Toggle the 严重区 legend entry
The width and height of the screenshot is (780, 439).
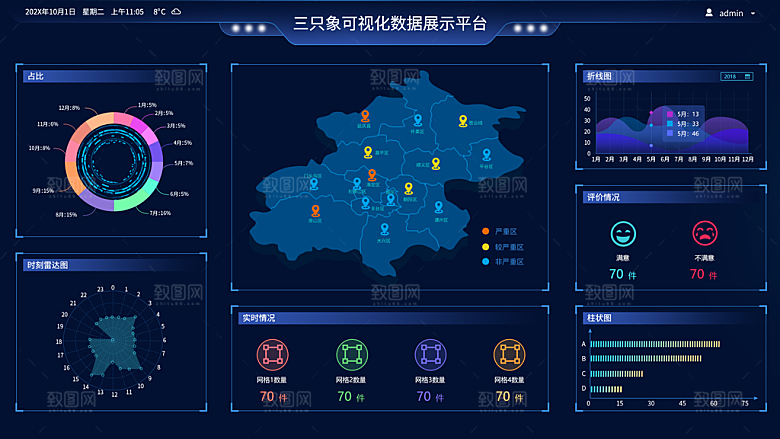[x=499, y=231]
